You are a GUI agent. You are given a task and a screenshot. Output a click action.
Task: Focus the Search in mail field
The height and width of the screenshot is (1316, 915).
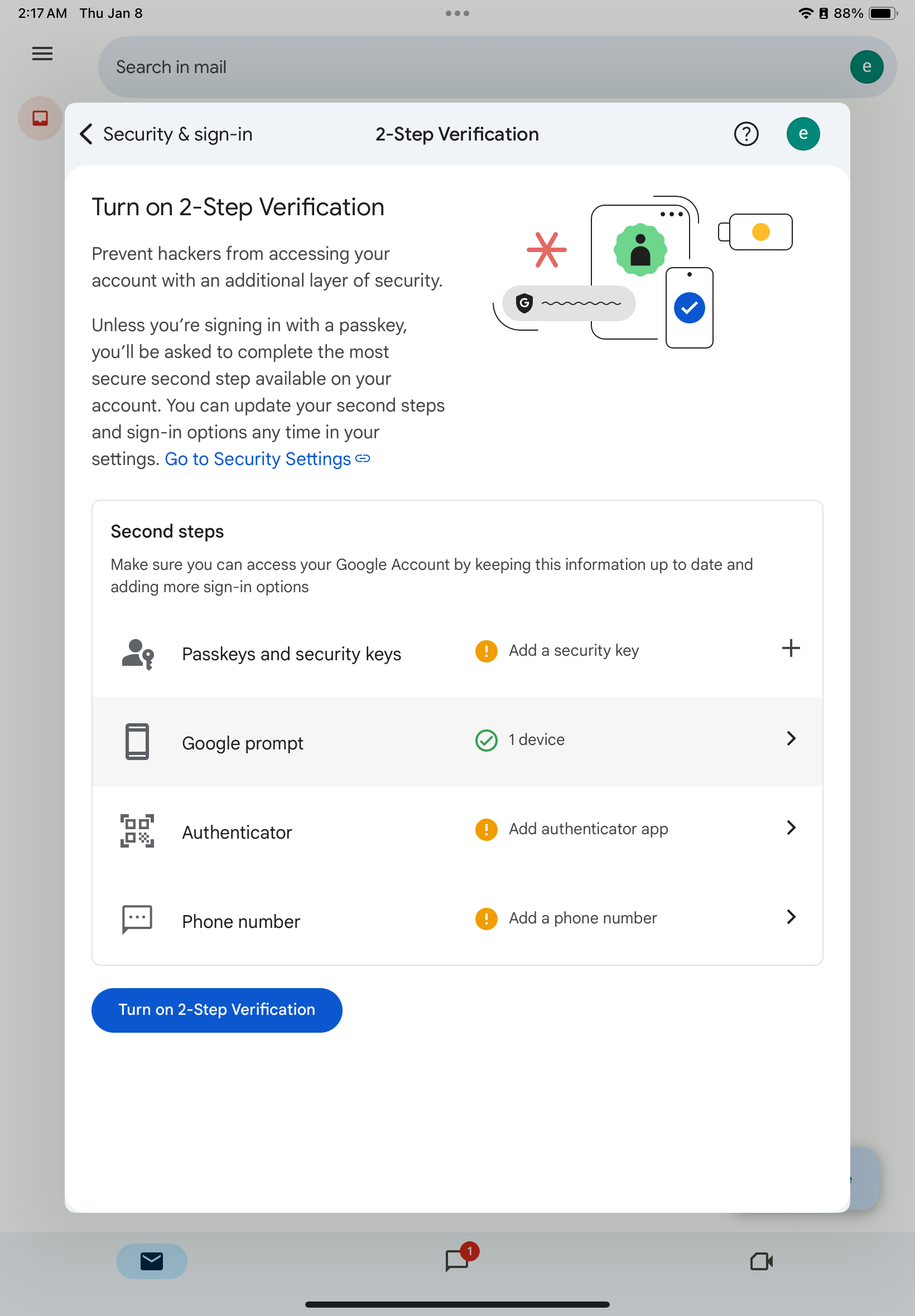point(497,67)
